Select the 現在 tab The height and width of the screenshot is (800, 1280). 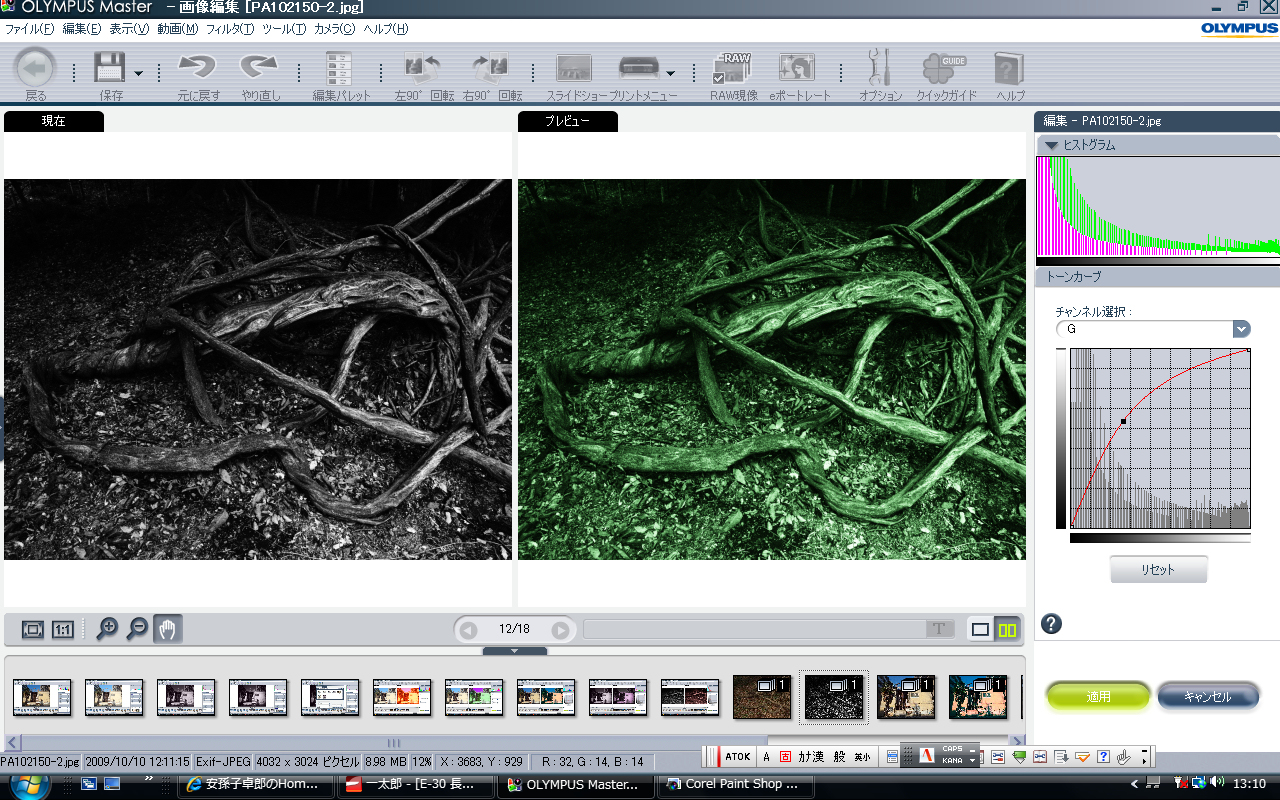click(x=53, y=121)
